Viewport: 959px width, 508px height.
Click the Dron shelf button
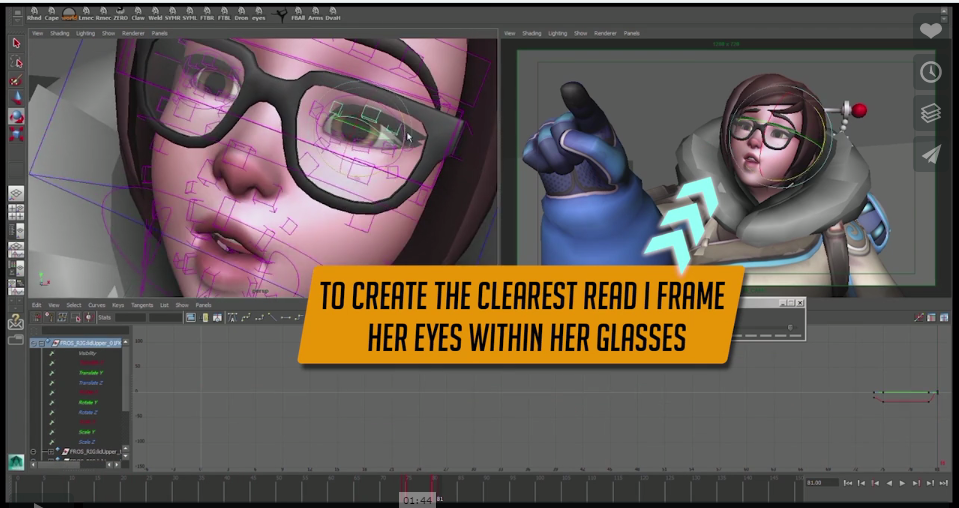(x=242, y=14)
